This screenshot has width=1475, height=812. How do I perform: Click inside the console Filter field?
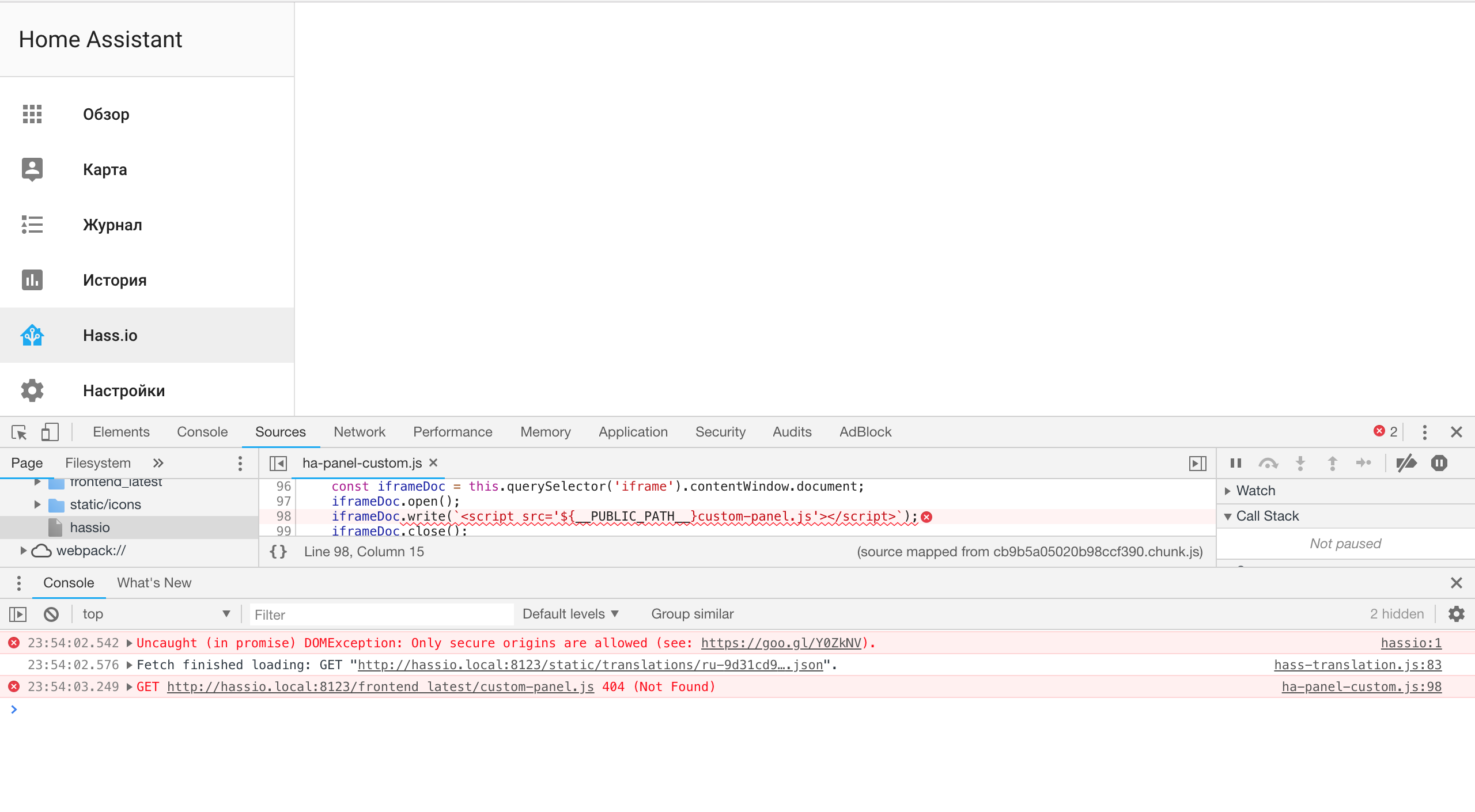pos(380,614)
